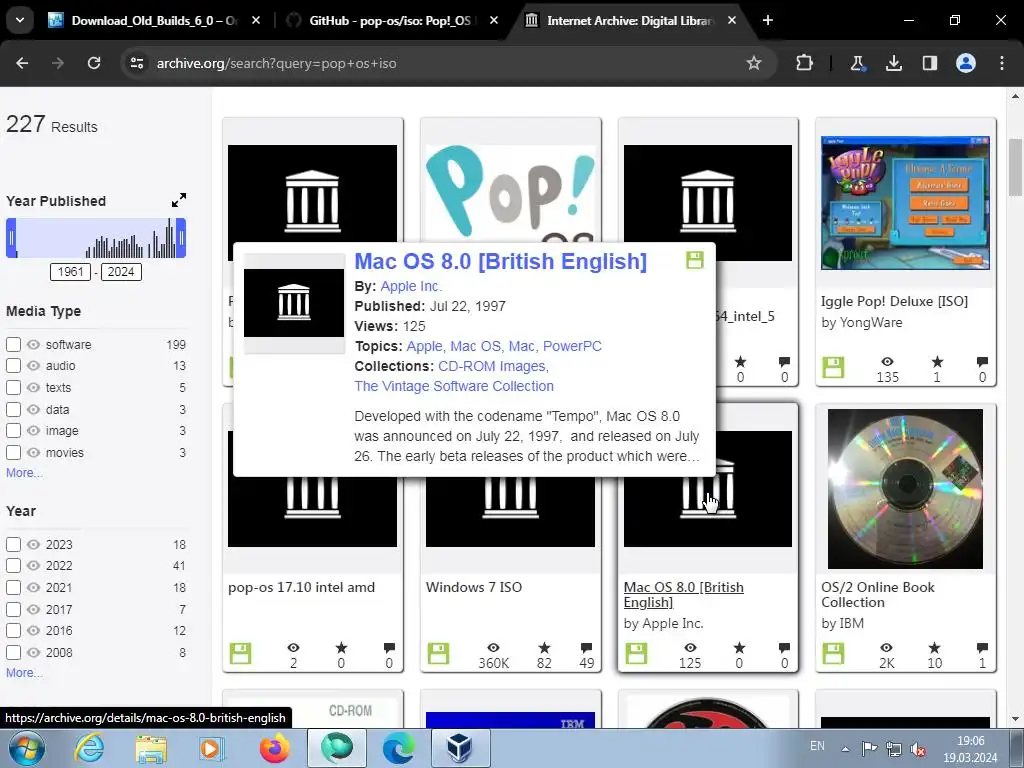Select the Internet Archive tab

click(630, 20)
